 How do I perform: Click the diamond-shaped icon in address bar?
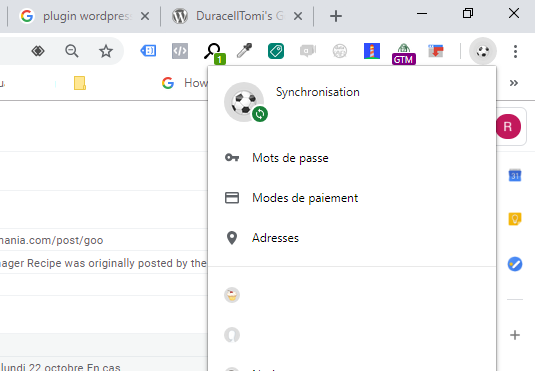38,51
